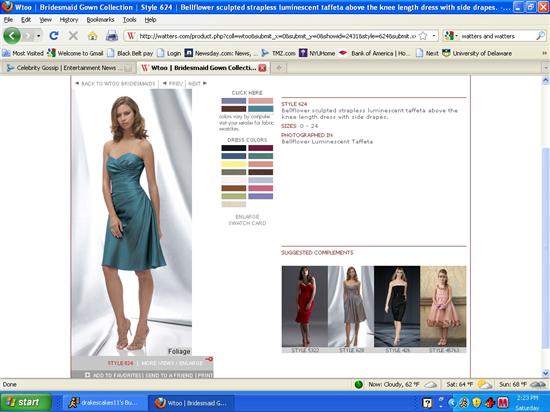Go to the Prev dress link
This screenshot has width=550, height=412.
[x=173, y=83]
